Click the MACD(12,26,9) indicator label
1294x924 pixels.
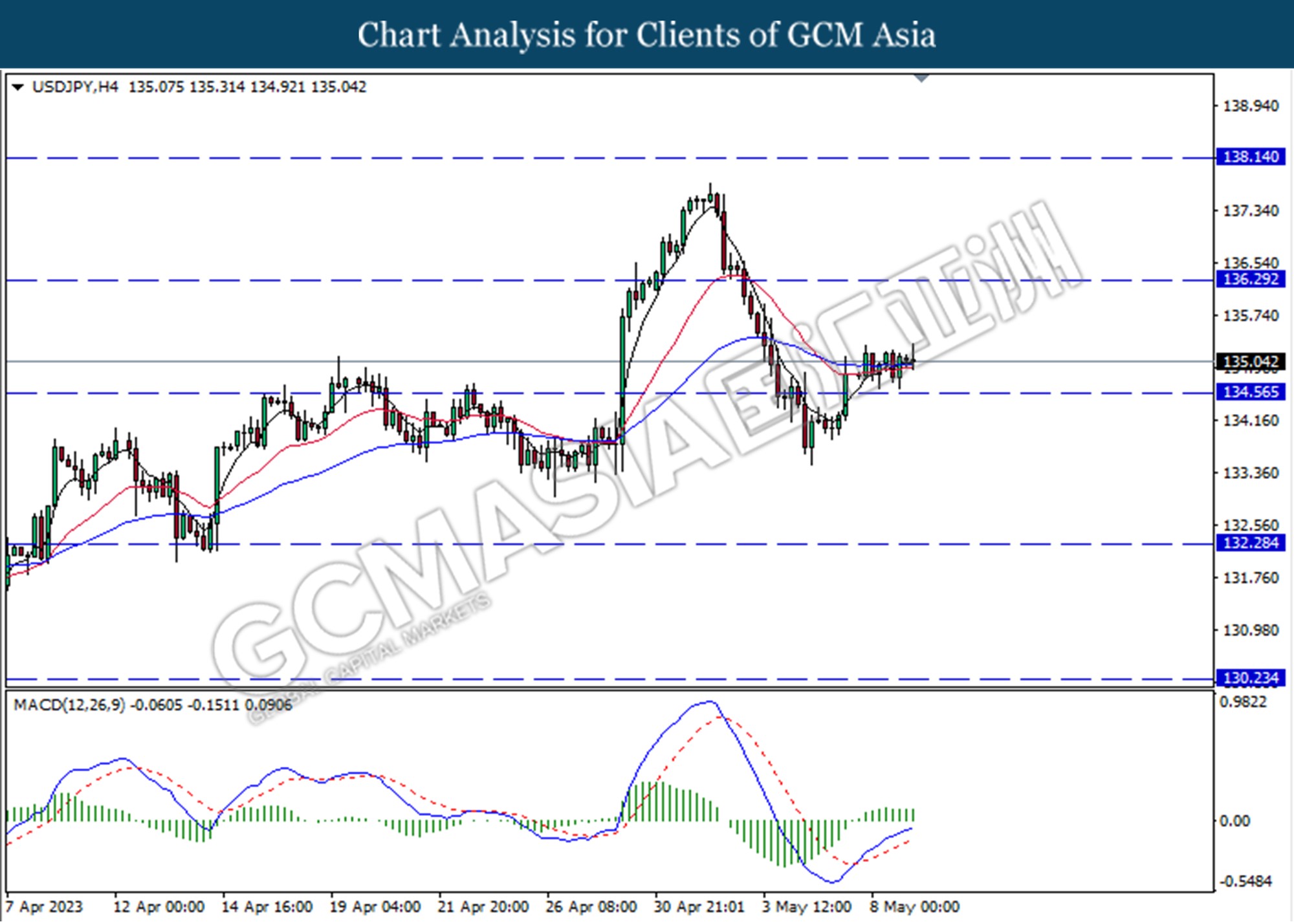(70, 705)
